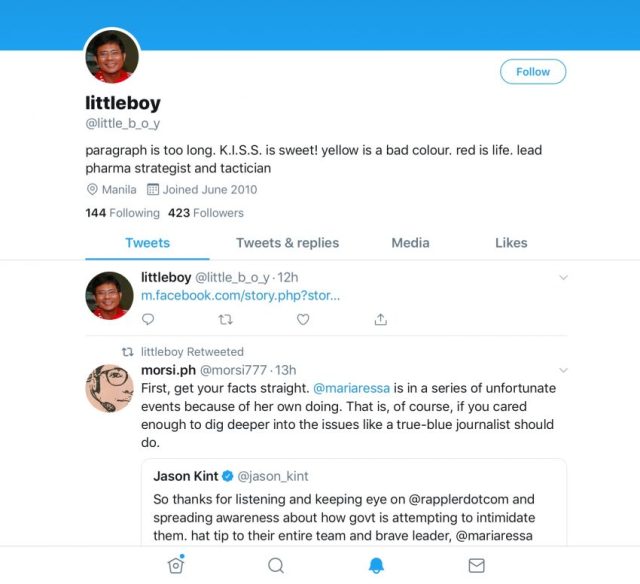View the 144 Following list
This screenshot has height=584, width=640.
click(122, 213)
